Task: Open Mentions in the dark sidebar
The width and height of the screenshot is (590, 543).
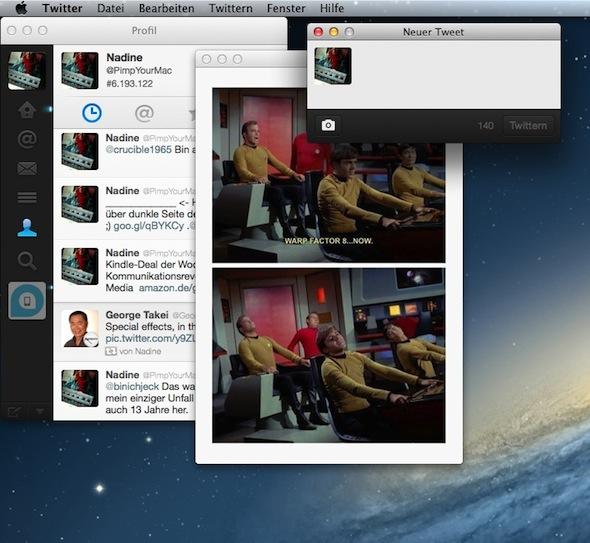Action: point(27,139)
